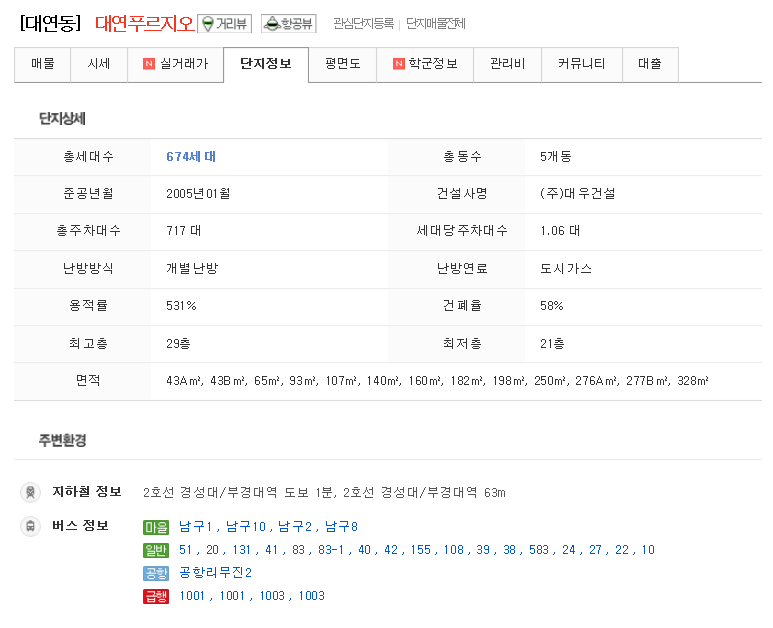773x628 pixels.
Task: Open bus route 남구8
Action: 341,527
